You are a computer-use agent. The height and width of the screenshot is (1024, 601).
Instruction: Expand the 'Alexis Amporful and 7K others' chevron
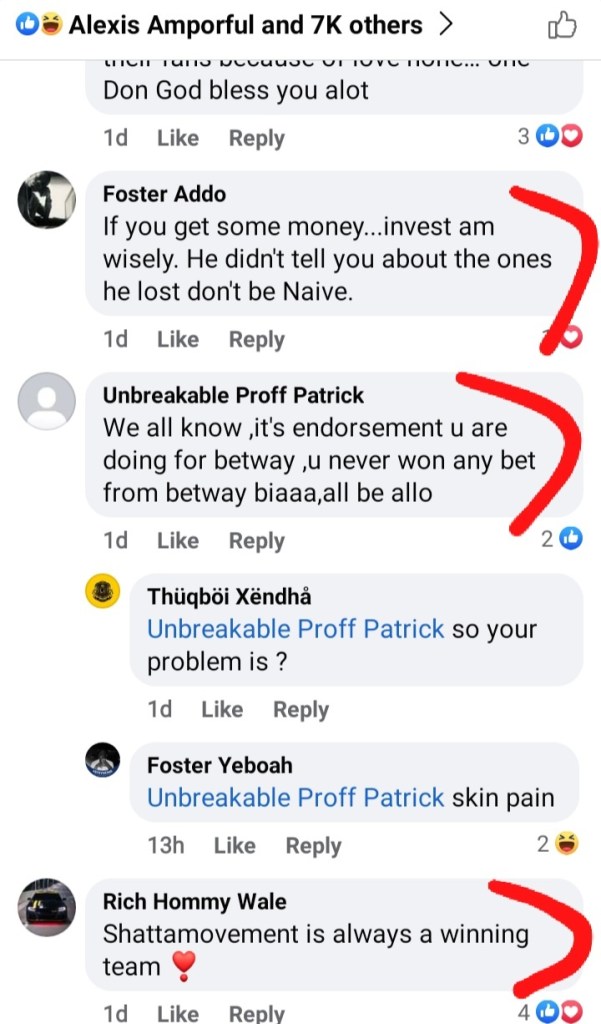click(446, 25)
